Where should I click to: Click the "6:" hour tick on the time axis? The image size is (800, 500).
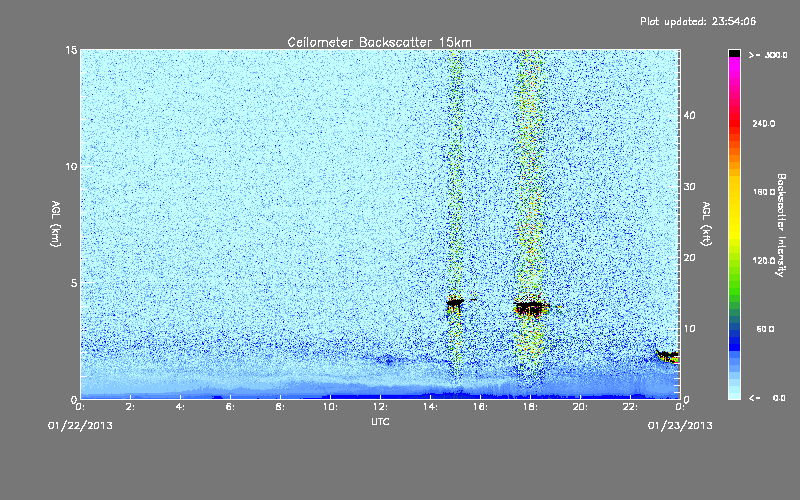pos(230,407)
